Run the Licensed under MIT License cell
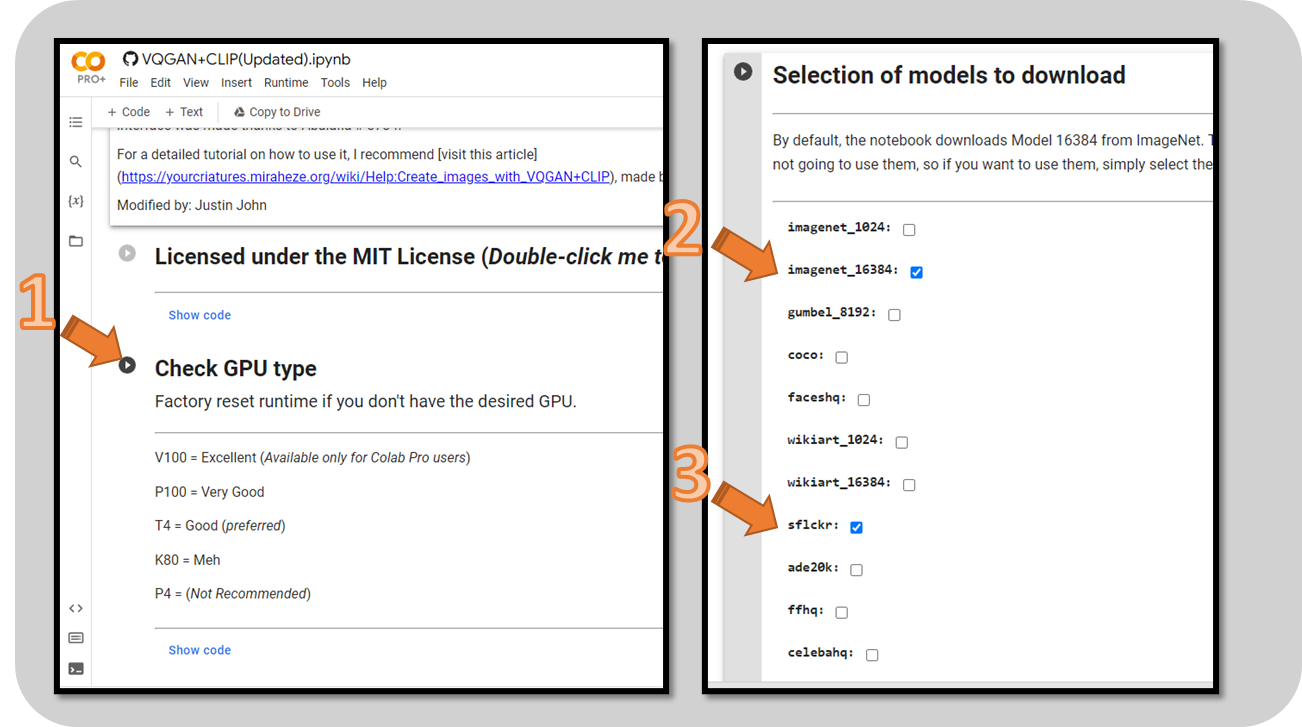 point(127,253)
